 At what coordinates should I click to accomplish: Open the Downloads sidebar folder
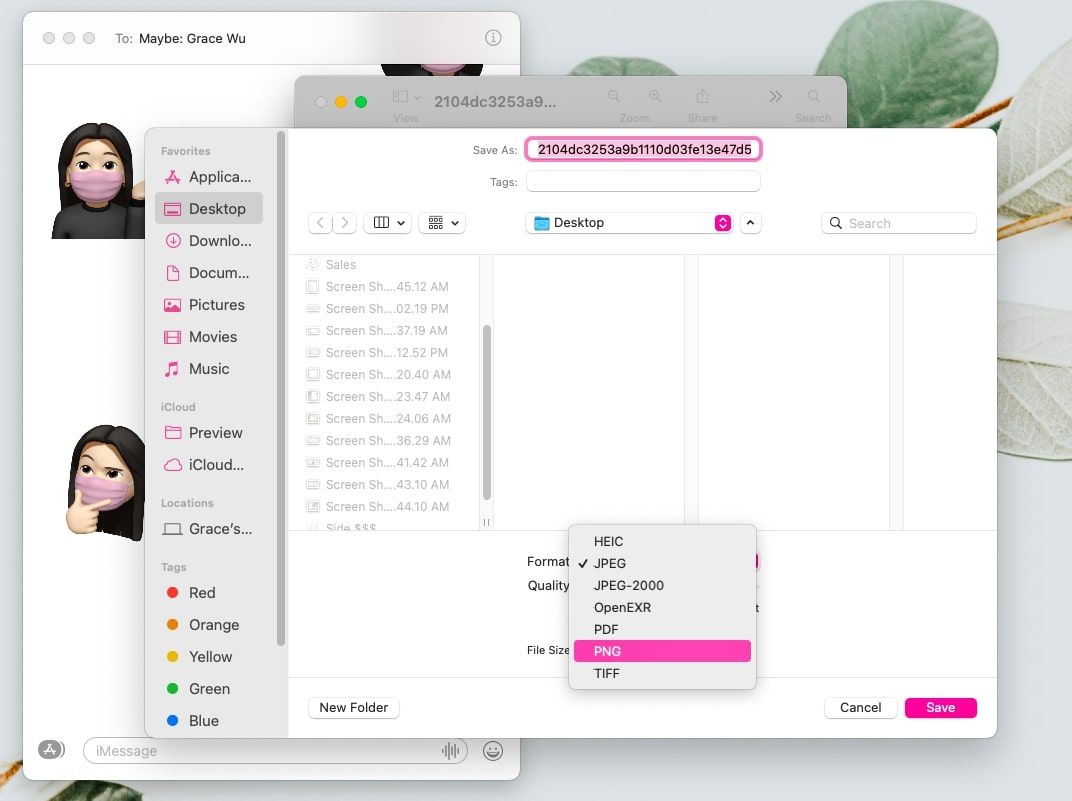tap(209, 241)
